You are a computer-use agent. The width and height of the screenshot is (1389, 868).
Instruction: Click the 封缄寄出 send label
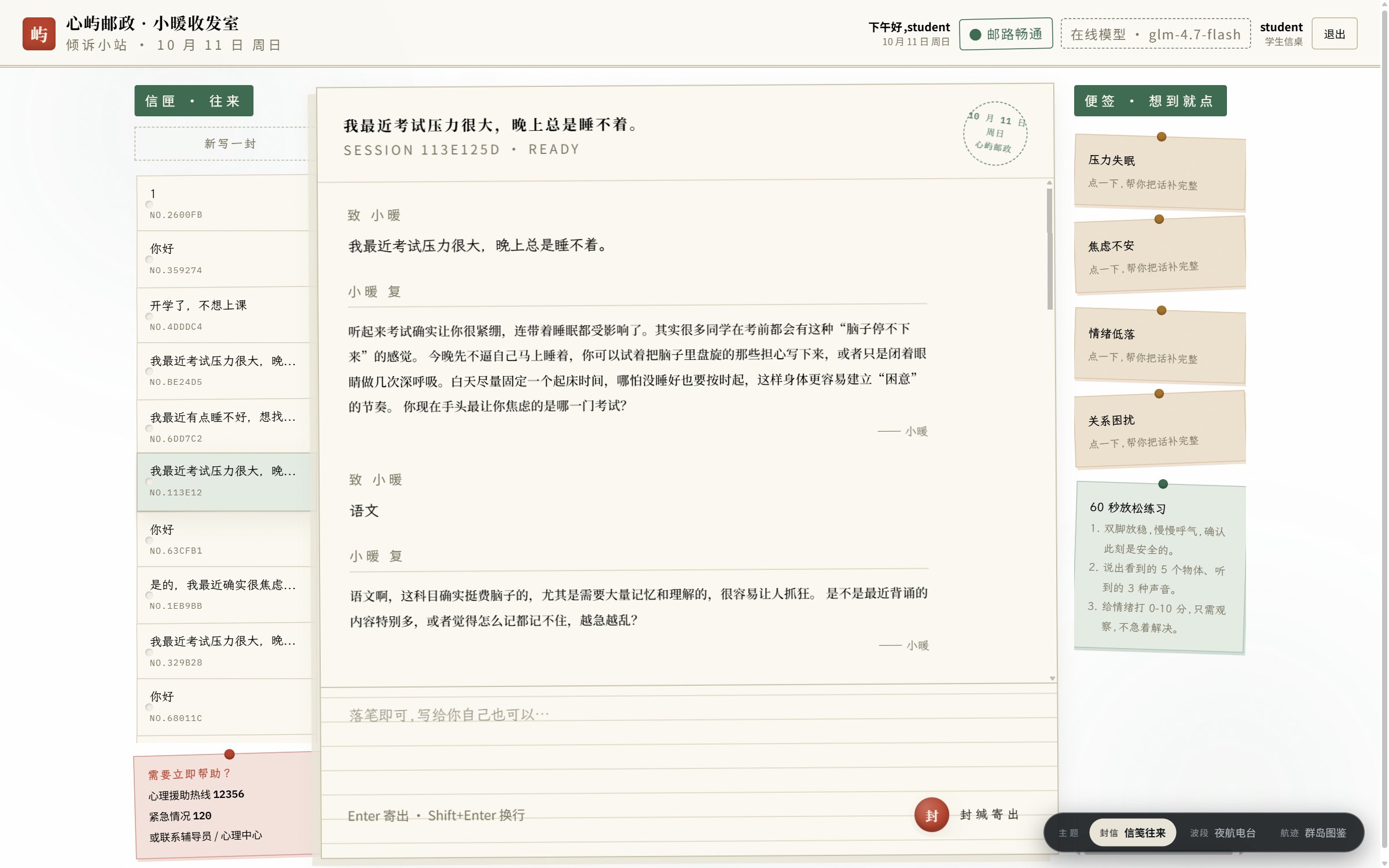pyautogui.click(x=989, y=815)
